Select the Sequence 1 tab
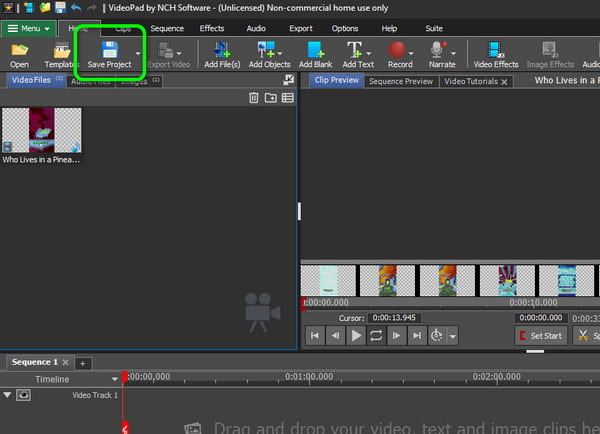Image resolution: width=600 pixels, height=434 pixels. (x=34, y=362)
